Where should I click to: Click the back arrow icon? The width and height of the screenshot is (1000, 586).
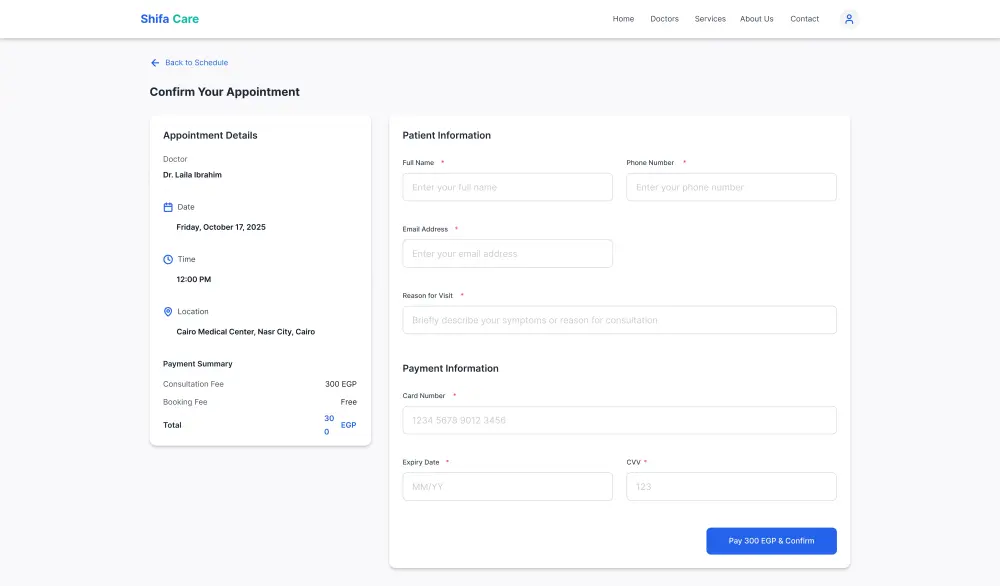(155, 63)
